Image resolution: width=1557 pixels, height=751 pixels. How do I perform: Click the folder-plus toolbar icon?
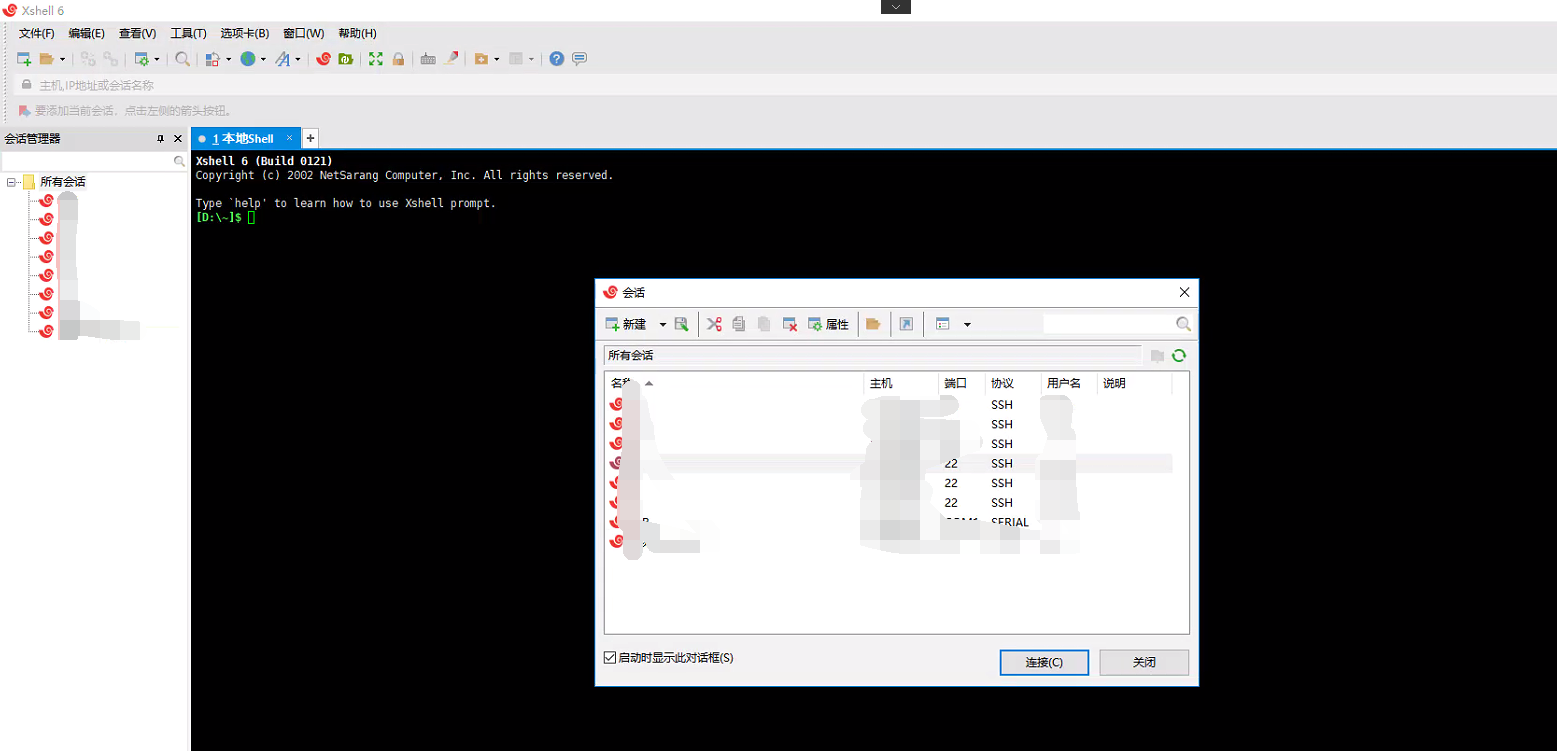click(481, 59)
